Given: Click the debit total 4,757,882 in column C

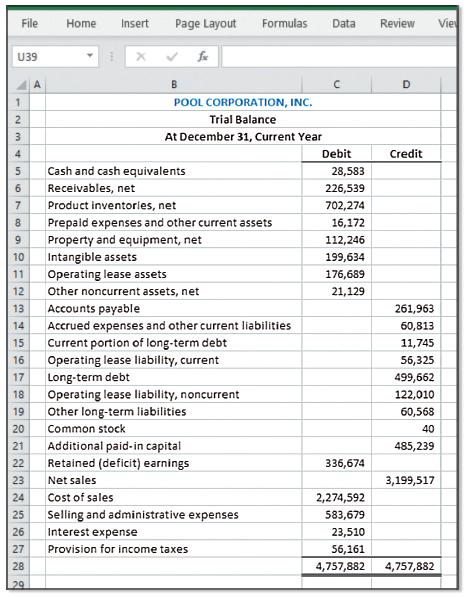Looking at the screenshot, I should (x=340, y=566).
